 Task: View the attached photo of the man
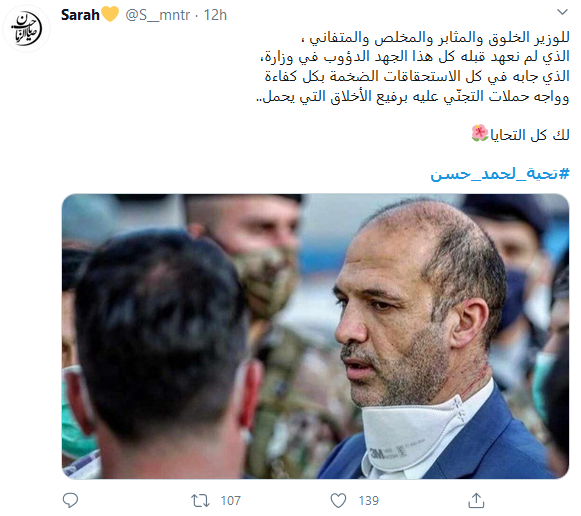point(315,336)
